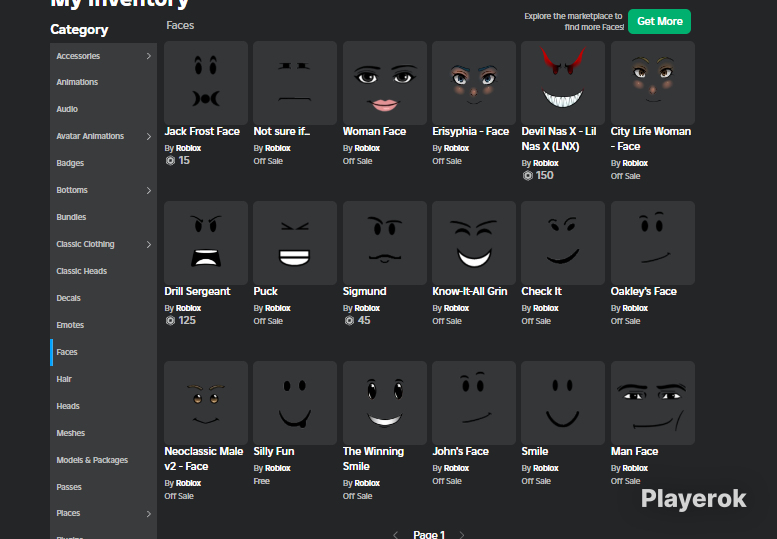Open the Check It face thumbnail
The image size is (777, 539).
click(563, 243)
